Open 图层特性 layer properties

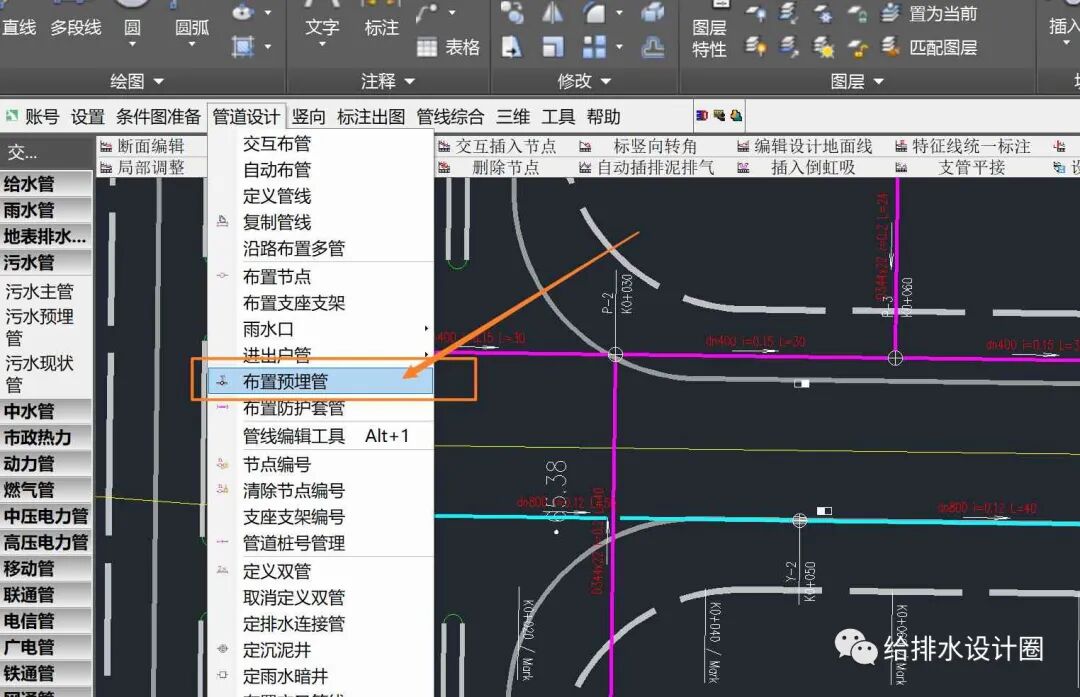click(709, 38)
